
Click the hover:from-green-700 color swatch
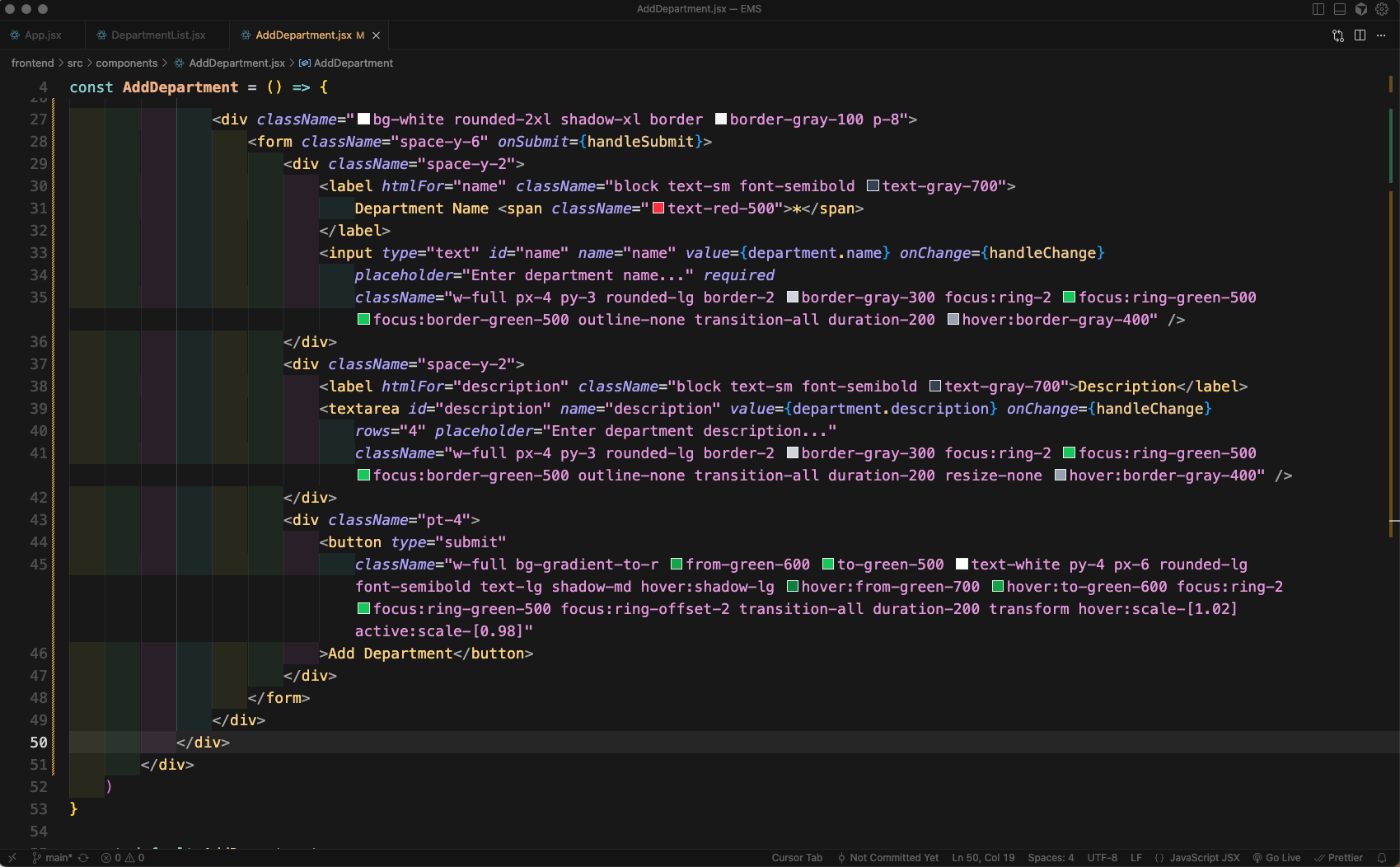point(792,587)
